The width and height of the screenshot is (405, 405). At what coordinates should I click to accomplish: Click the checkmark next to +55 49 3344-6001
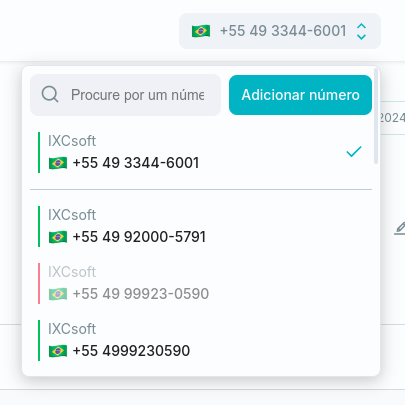(x=354, y=151)
